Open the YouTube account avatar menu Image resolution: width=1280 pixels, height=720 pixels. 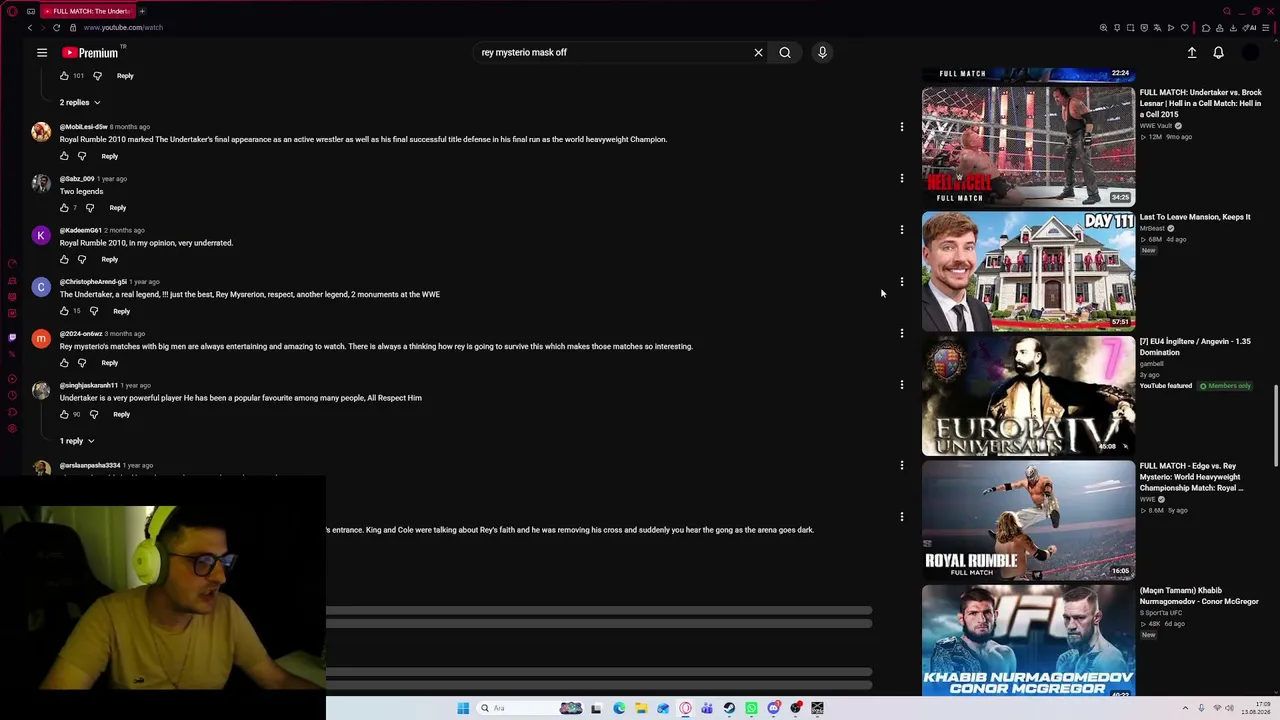click(1250, 52)
